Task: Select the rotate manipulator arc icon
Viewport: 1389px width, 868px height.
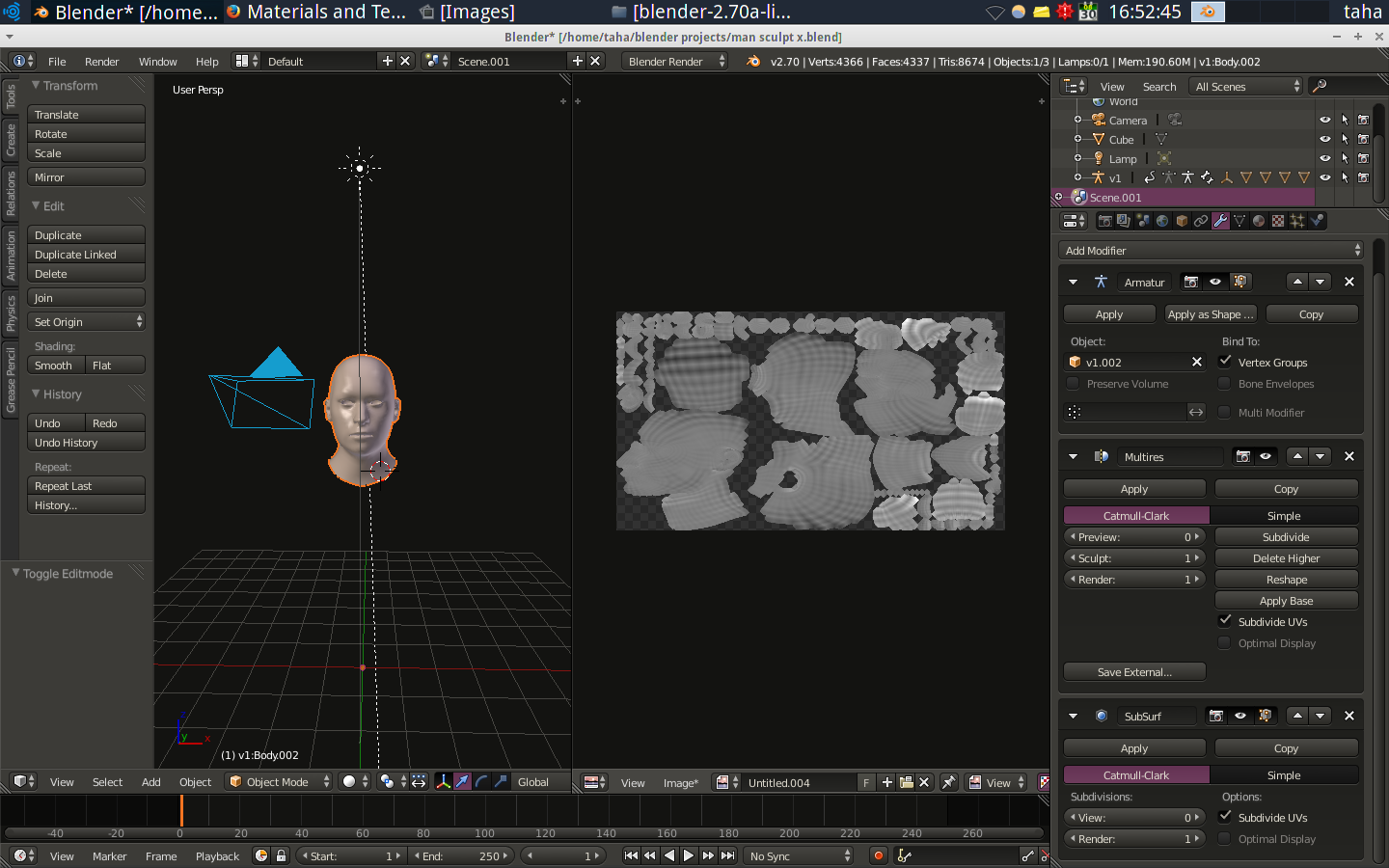Action: click(x=481, y=781)
